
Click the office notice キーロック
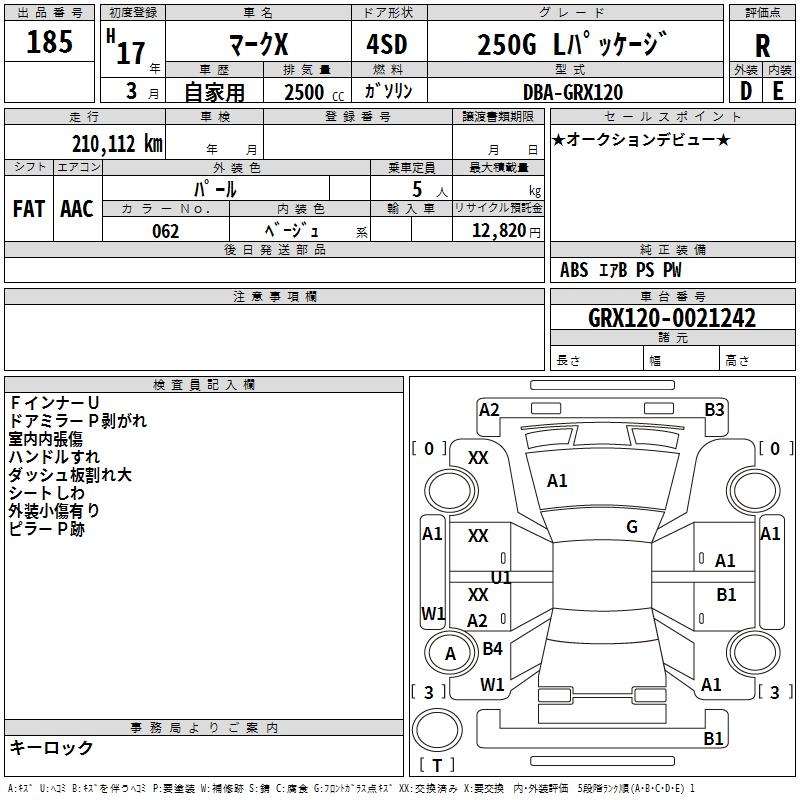(52, 747)
